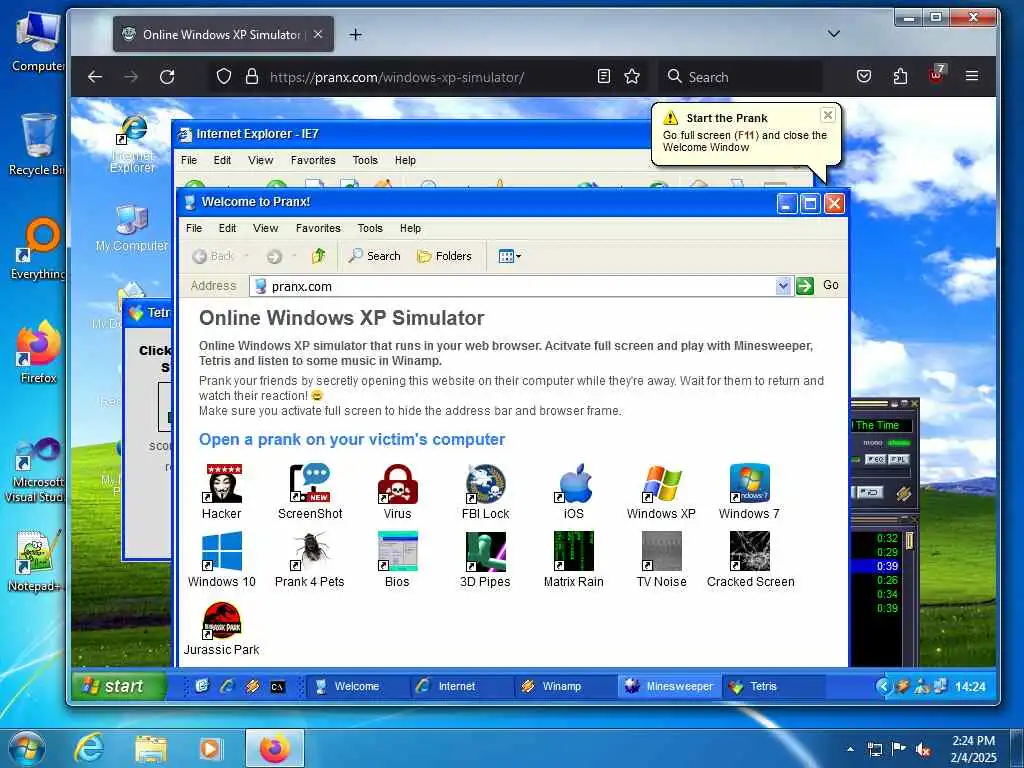Click the green Go arrow button
Screen dimensions: 1024x768
[805, 285]
